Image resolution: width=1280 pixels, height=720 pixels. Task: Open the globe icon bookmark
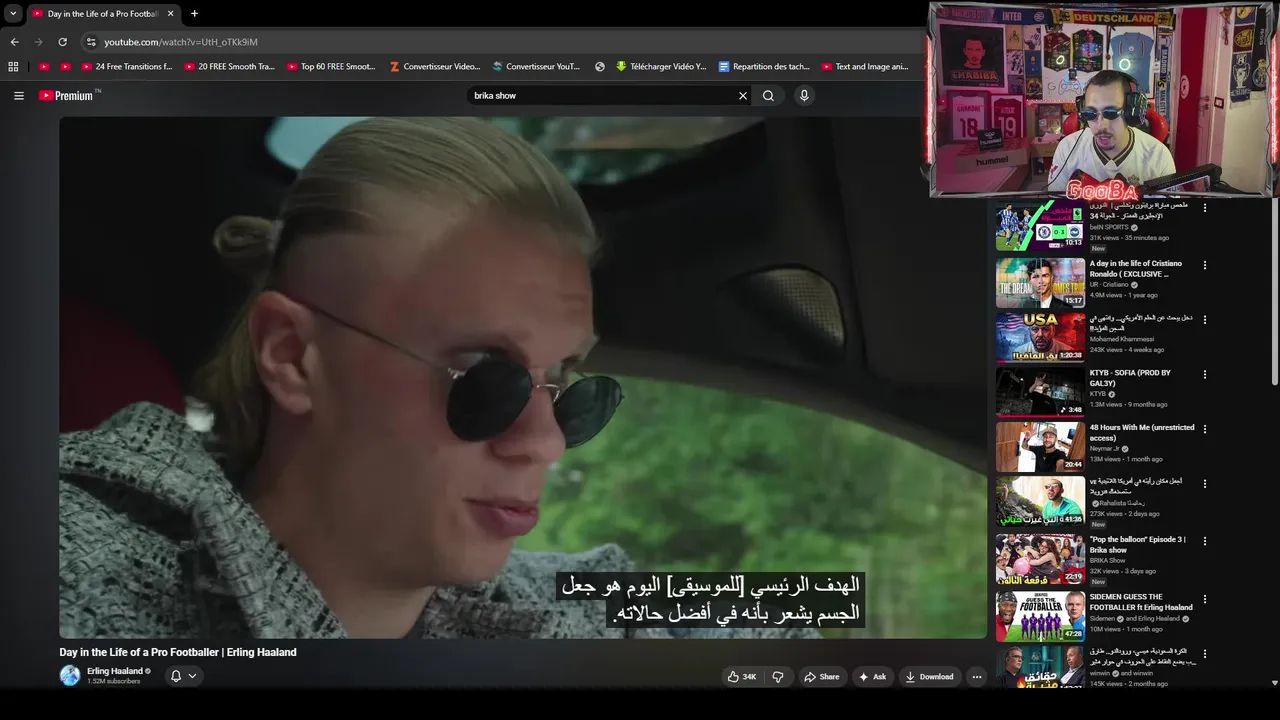coord(600,67)
